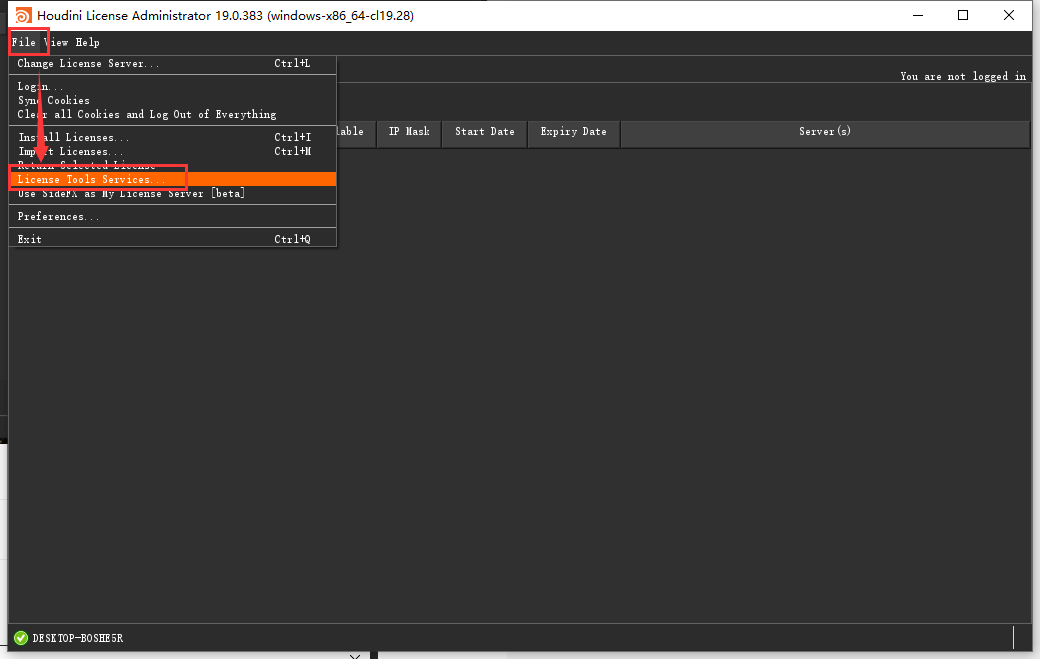The image size is (1040, 659).
Task: Click the green check status icon
Action: point(21,638)
